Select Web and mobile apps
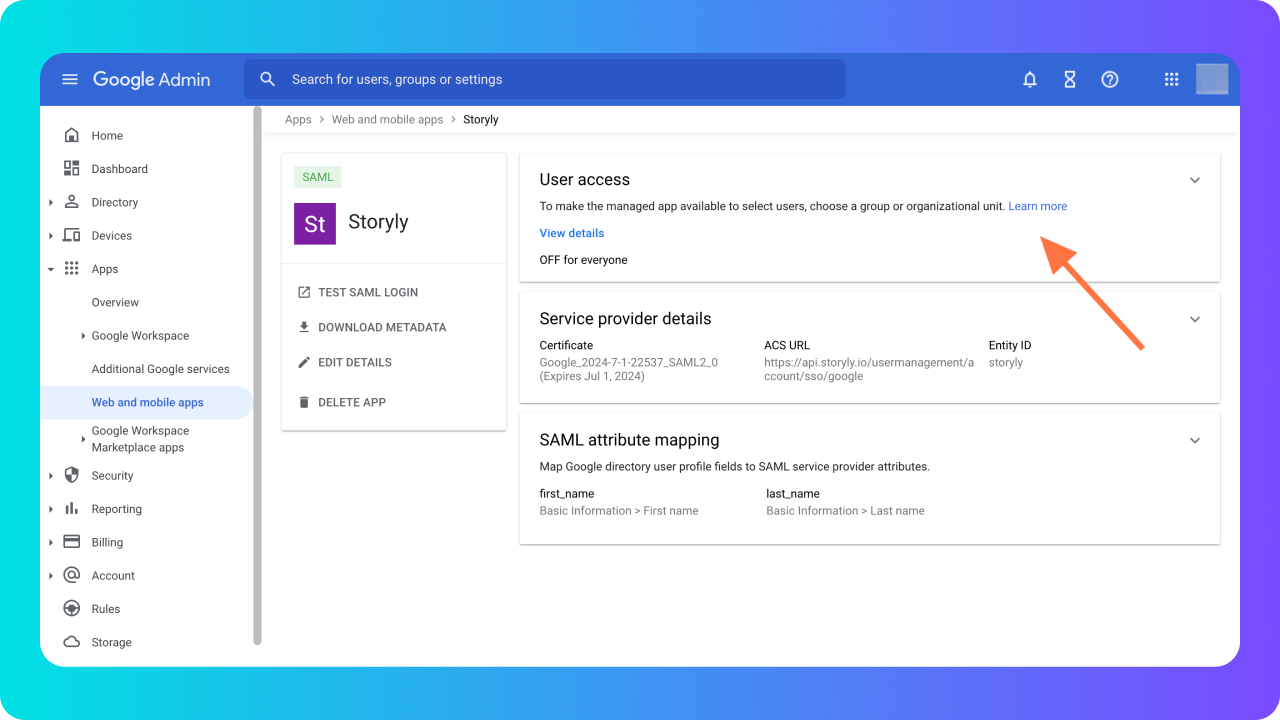The height and width of the screenshot is (720, 1280). (146, 402)
